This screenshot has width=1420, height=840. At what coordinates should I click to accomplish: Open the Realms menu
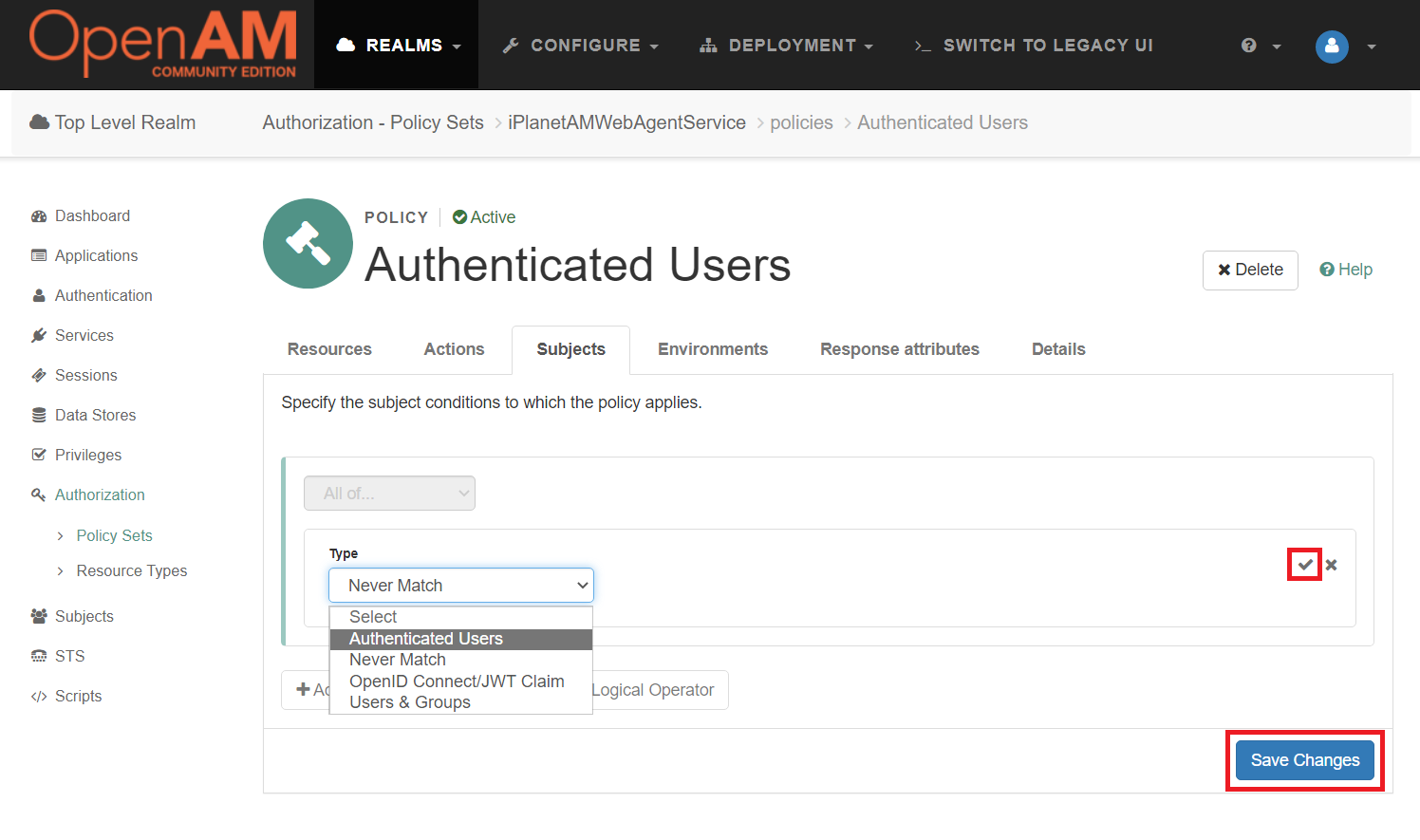[397, 46]
